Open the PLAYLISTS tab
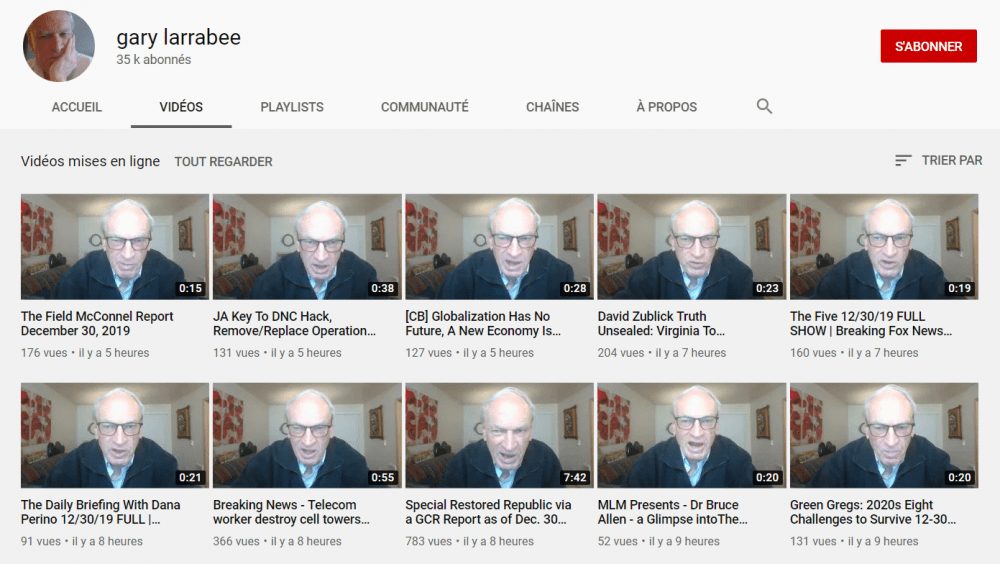1000x564 pixels. 292,107
